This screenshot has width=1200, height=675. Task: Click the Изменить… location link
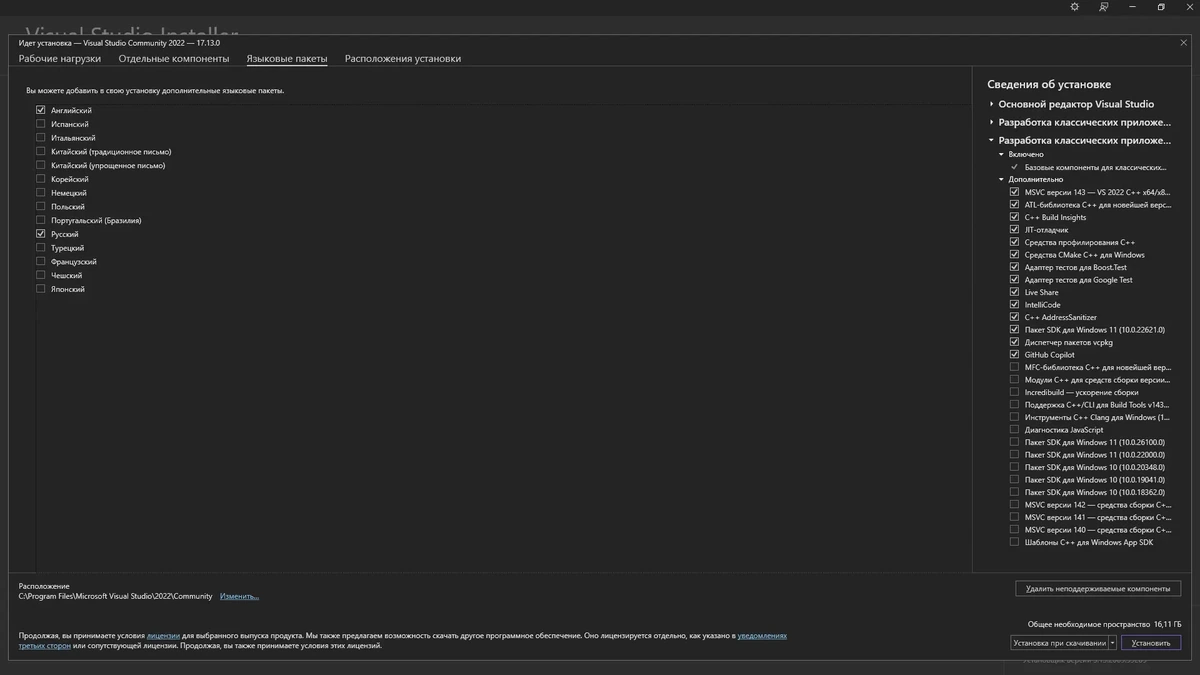coord(239,596)
